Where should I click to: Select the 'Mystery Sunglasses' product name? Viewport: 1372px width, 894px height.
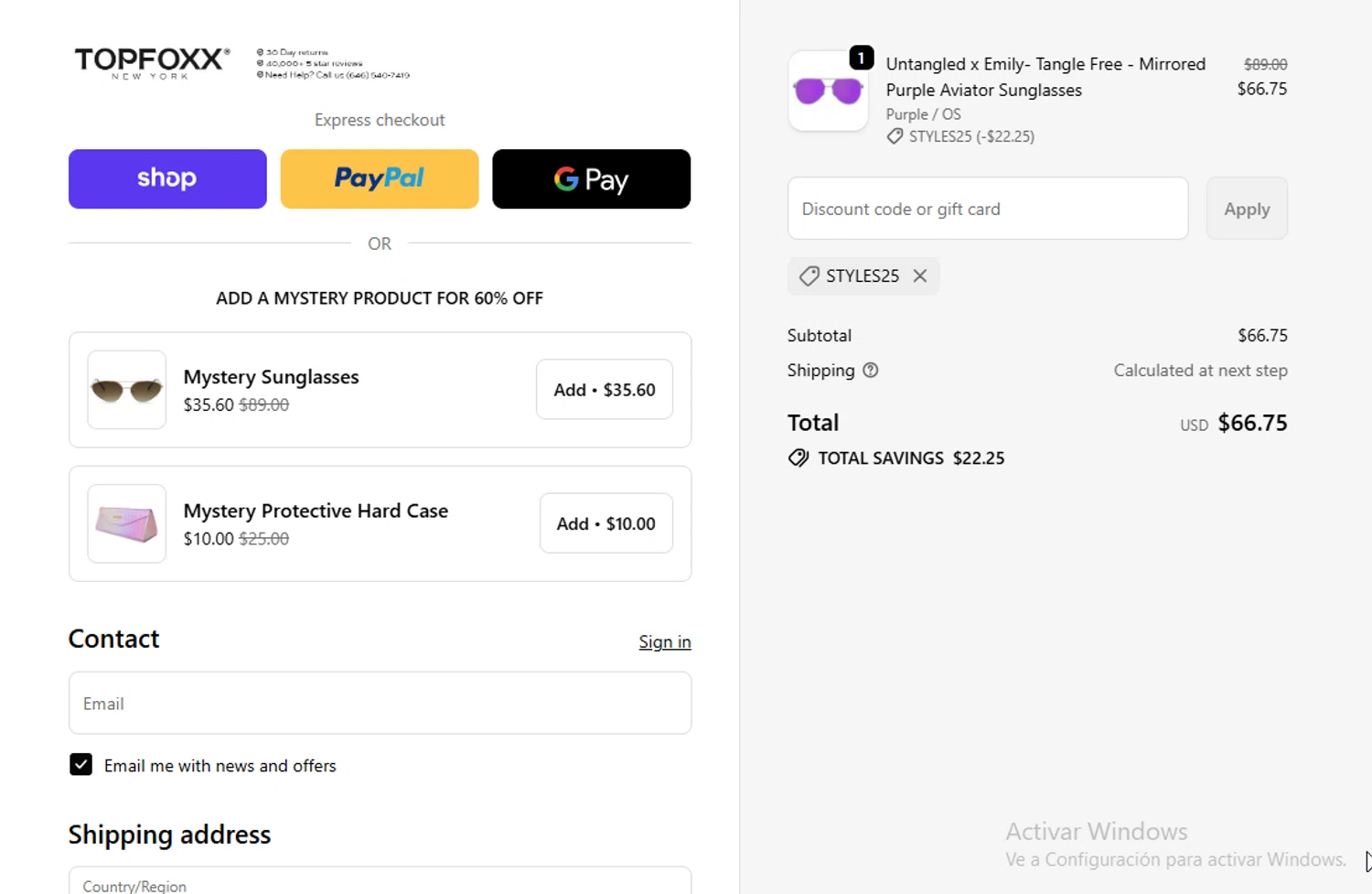(x=271, y=377)
